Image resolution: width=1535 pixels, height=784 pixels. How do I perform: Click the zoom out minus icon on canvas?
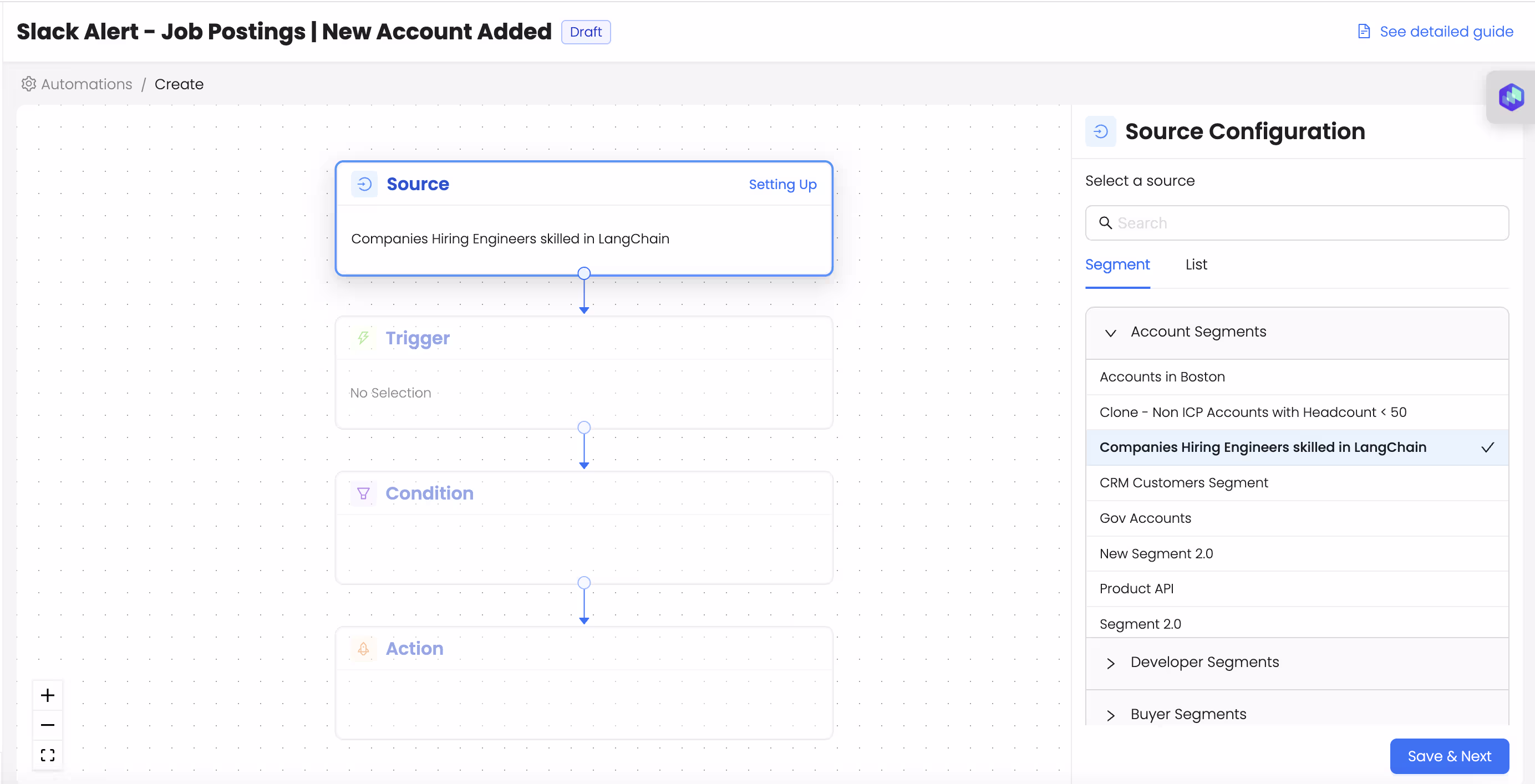coord(47,725)
